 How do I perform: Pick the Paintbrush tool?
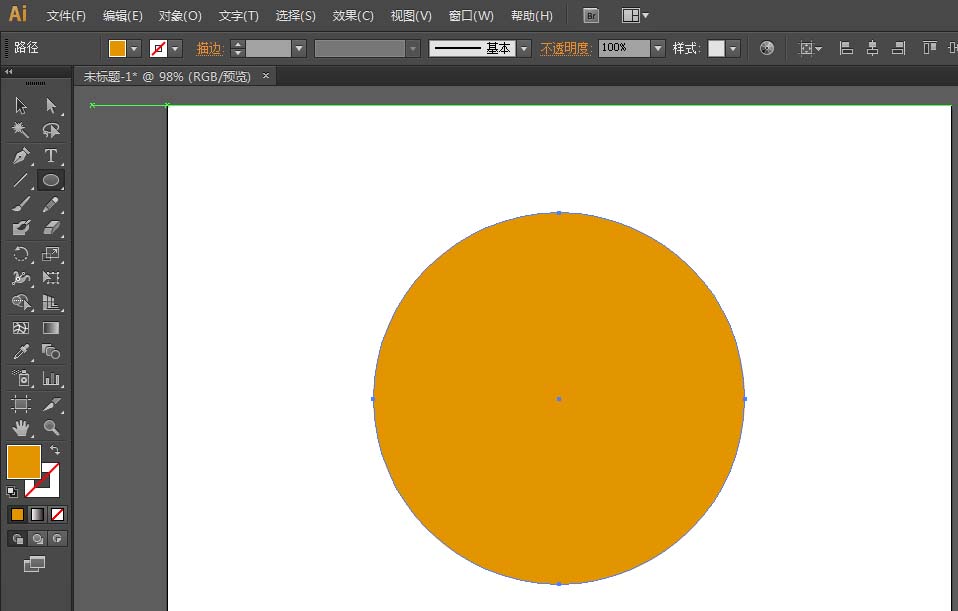point(21,204)
